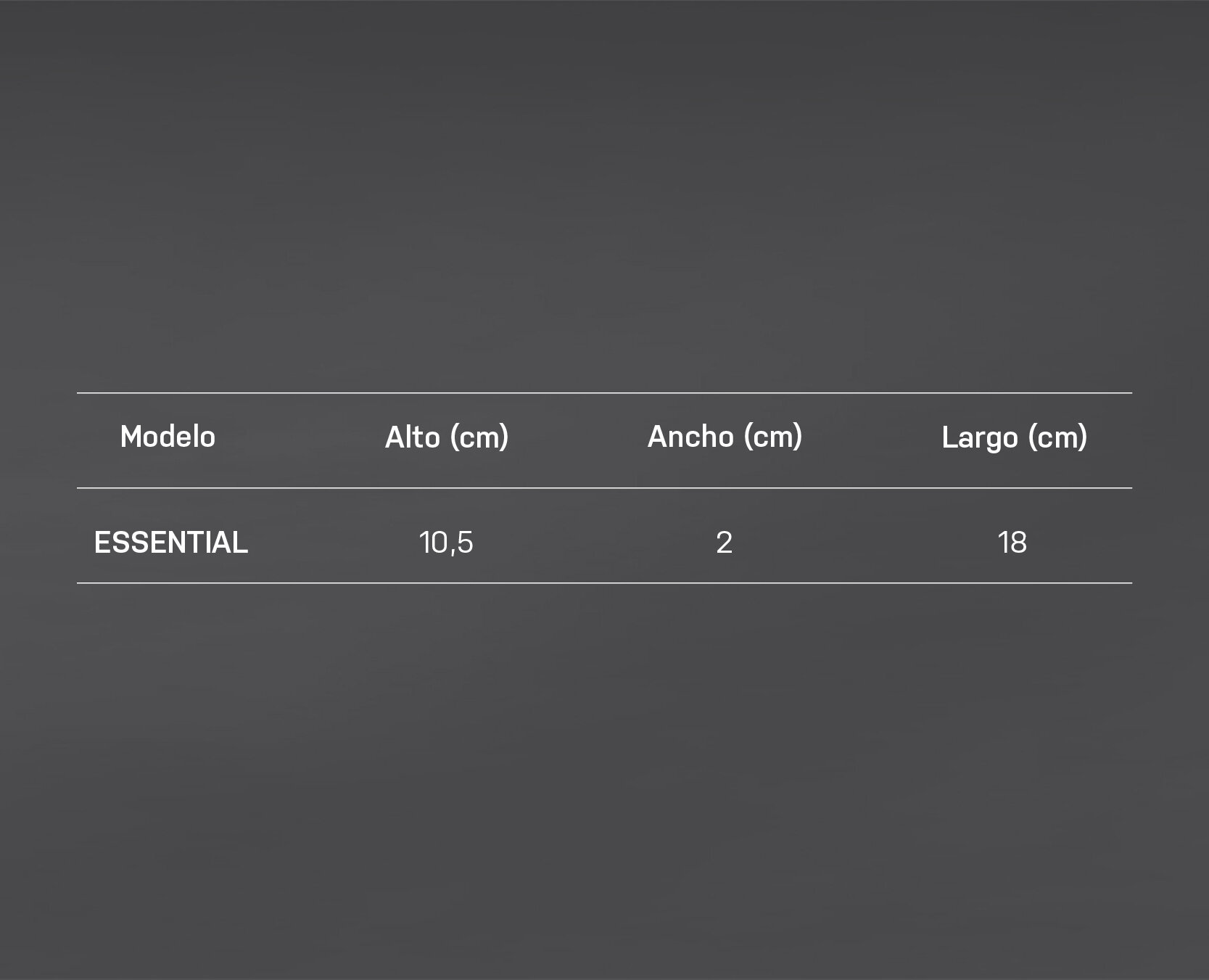Screen dimensions: 1209x980
Task: Select the ESSENTIAL model name cell
Action: [x=171, y=543]
